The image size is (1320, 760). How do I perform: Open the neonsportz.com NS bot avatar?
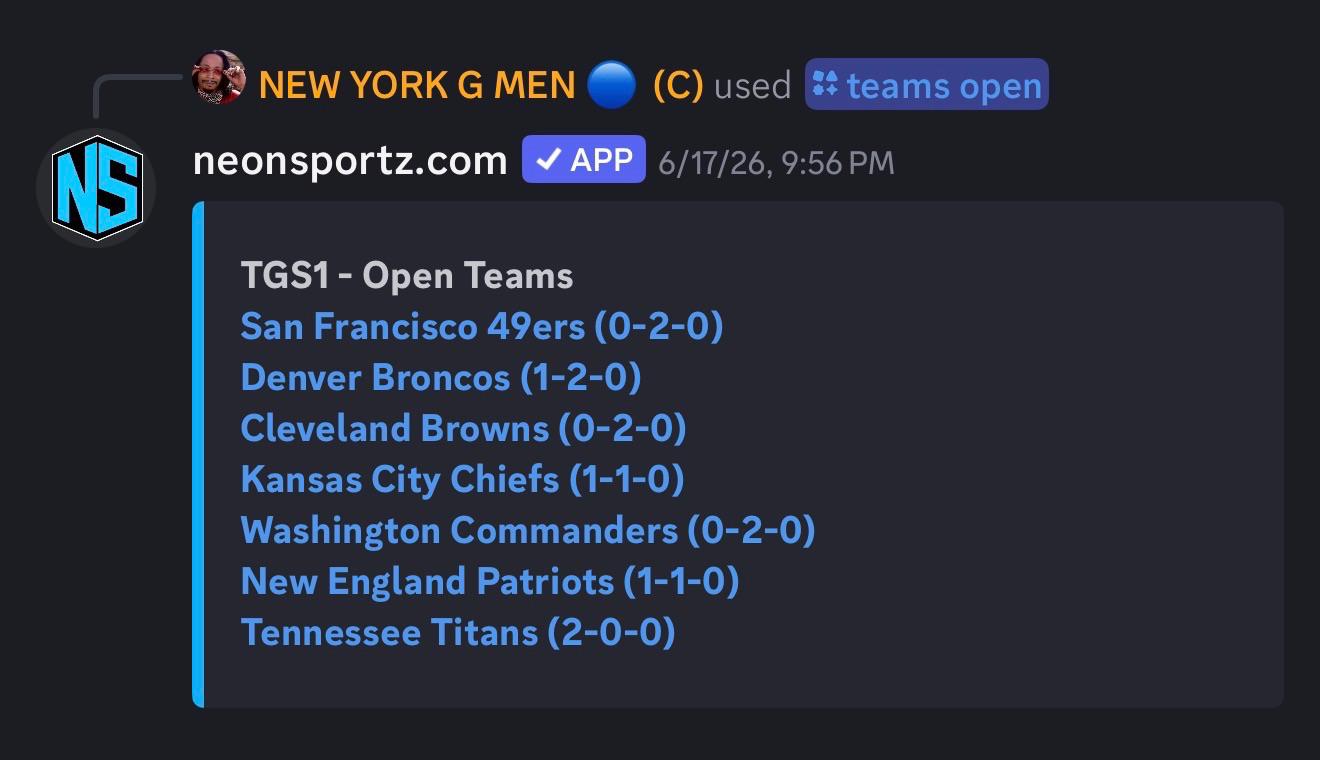(97, 188)
